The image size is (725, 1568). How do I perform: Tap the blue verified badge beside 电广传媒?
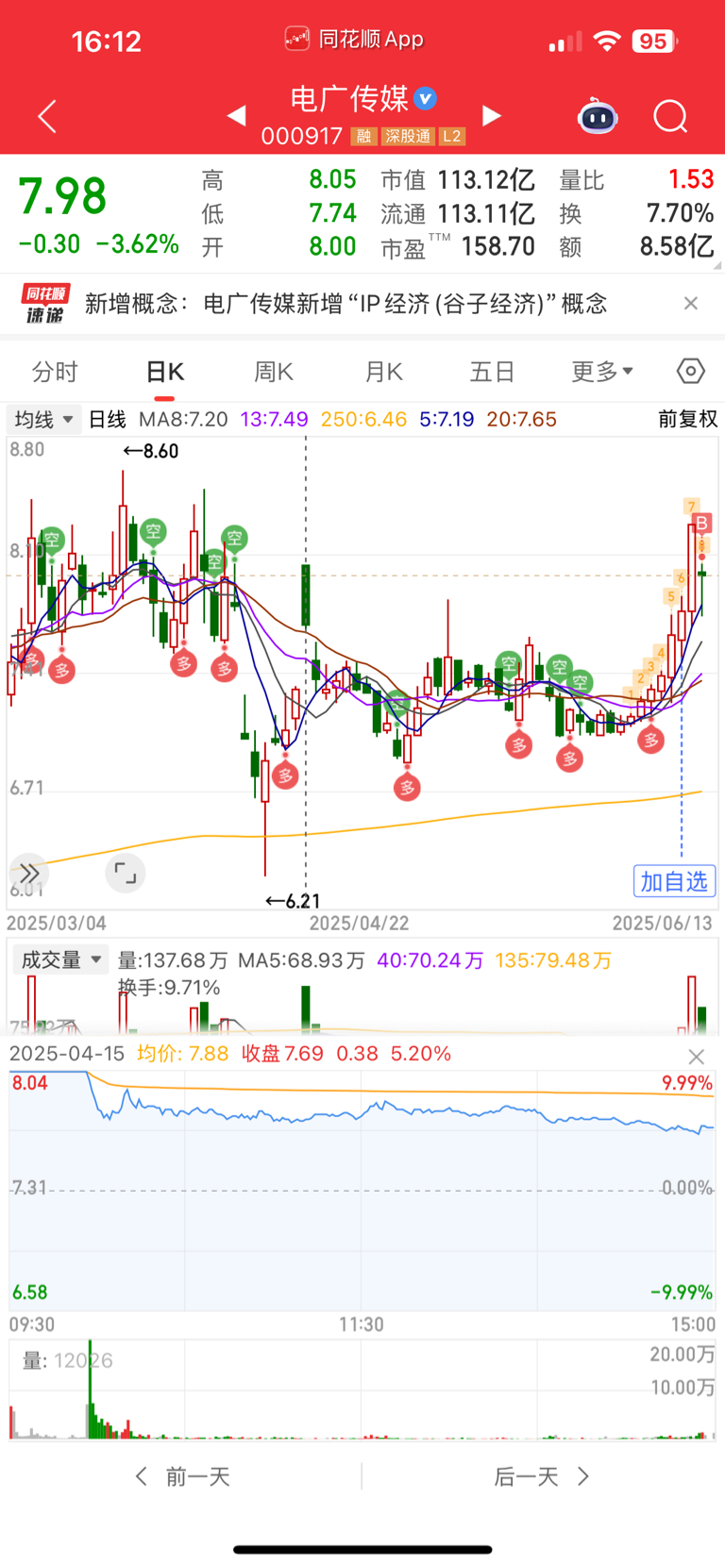426,98
